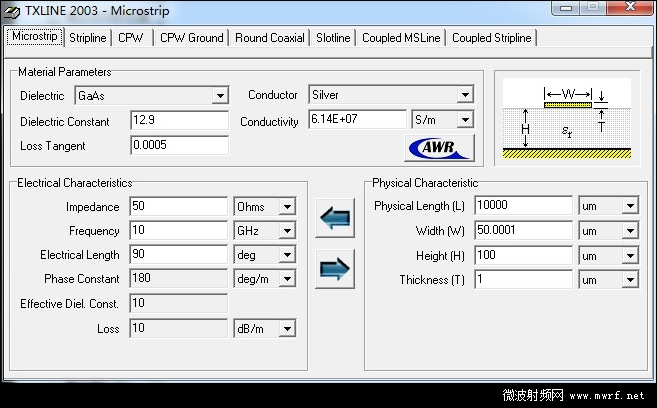Click the microstrip cross-section diagram
This screenshot has width=657, height=408.
coord(567,118)
